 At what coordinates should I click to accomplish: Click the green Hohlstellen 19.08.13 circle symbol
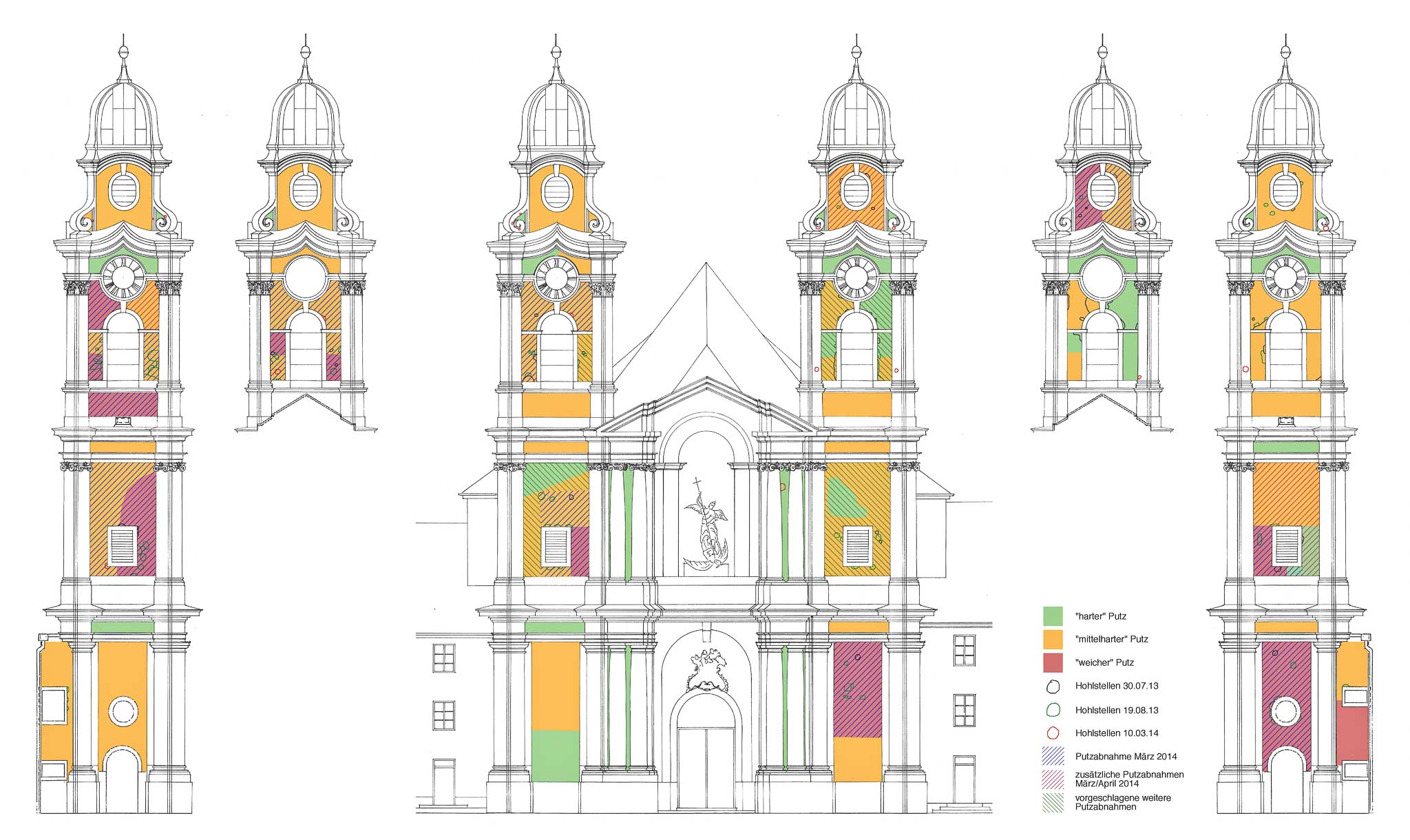(x=1053, y=710)
